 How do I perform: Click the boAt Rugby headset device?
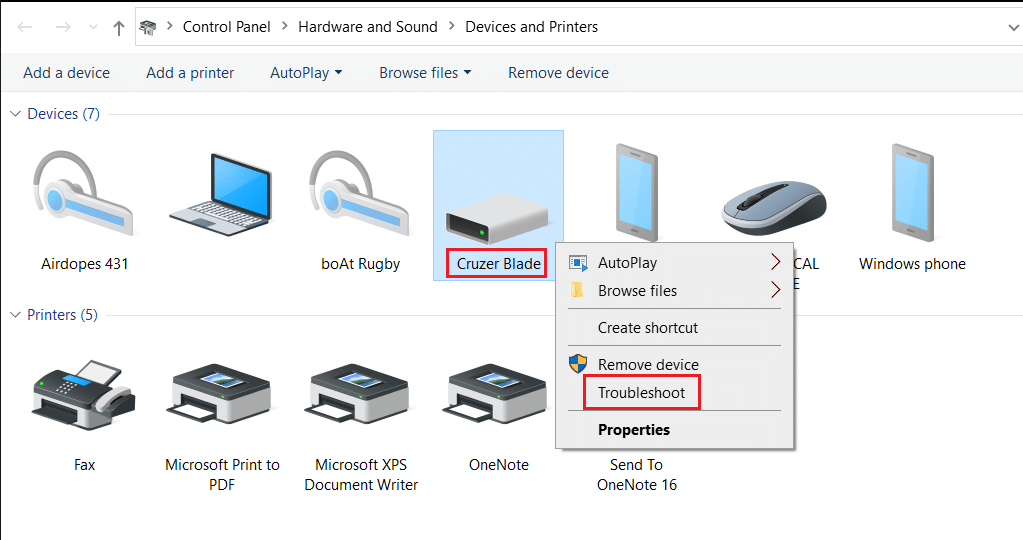coord(360,194)
